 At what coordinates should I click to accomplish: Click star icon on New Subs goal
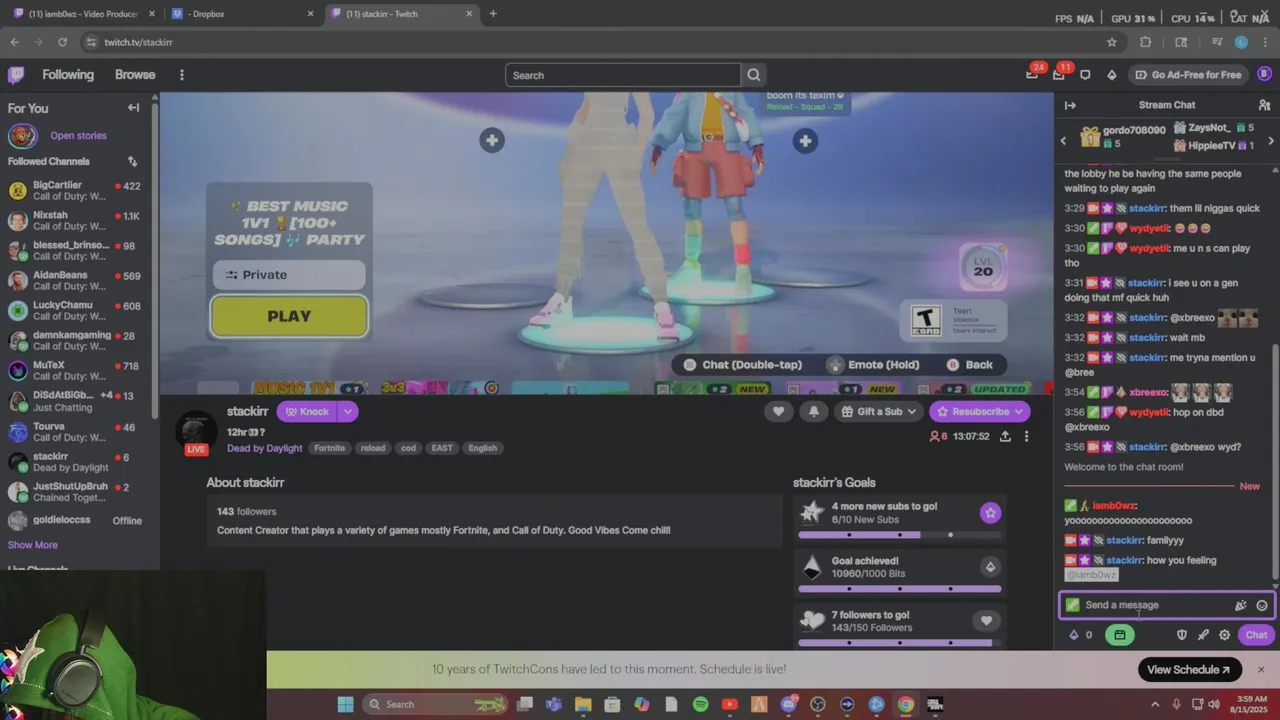point(990,513)
